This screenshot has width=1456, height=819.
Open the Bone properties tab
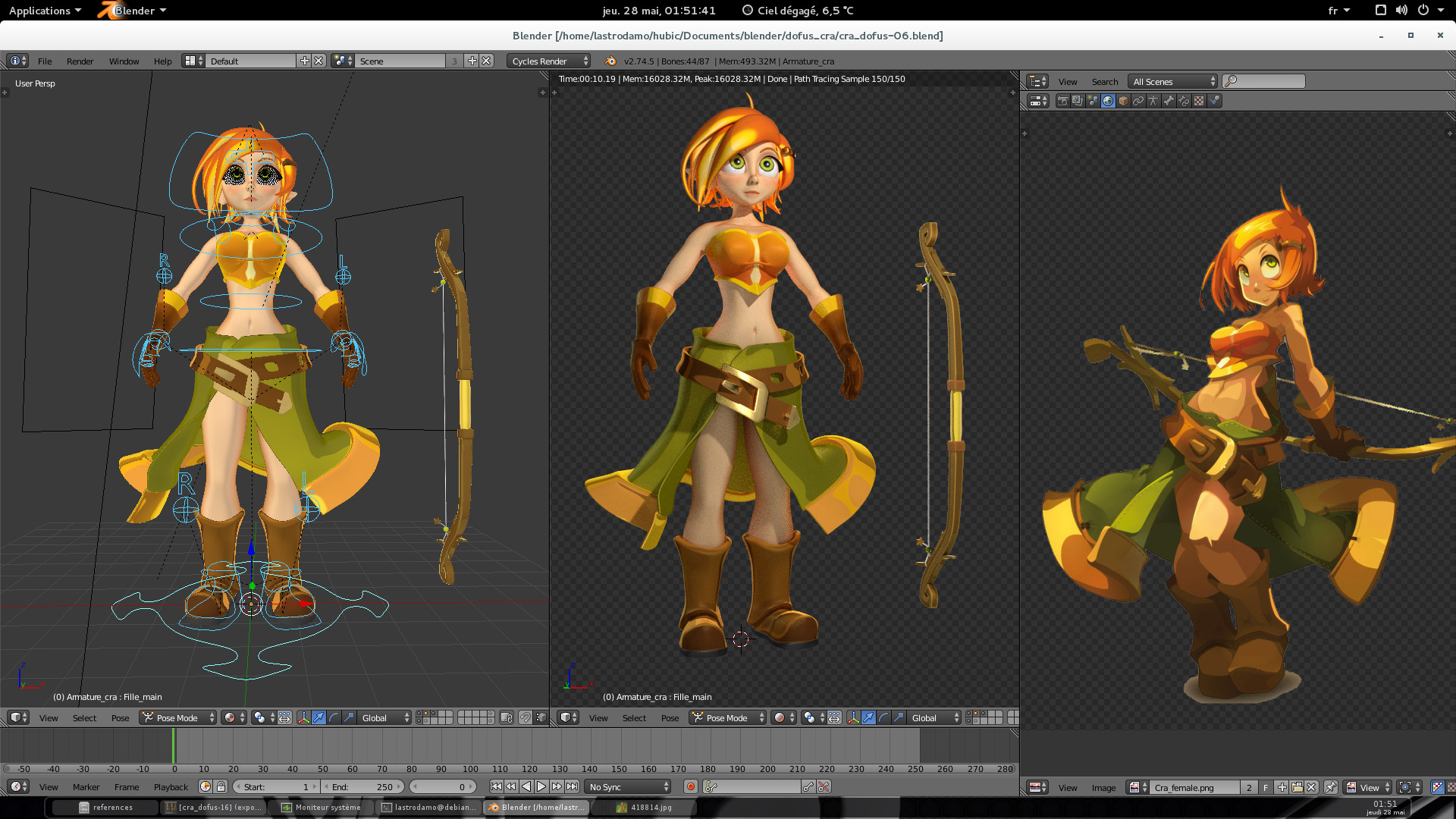pyautogui.click(x=1169, y=101)
